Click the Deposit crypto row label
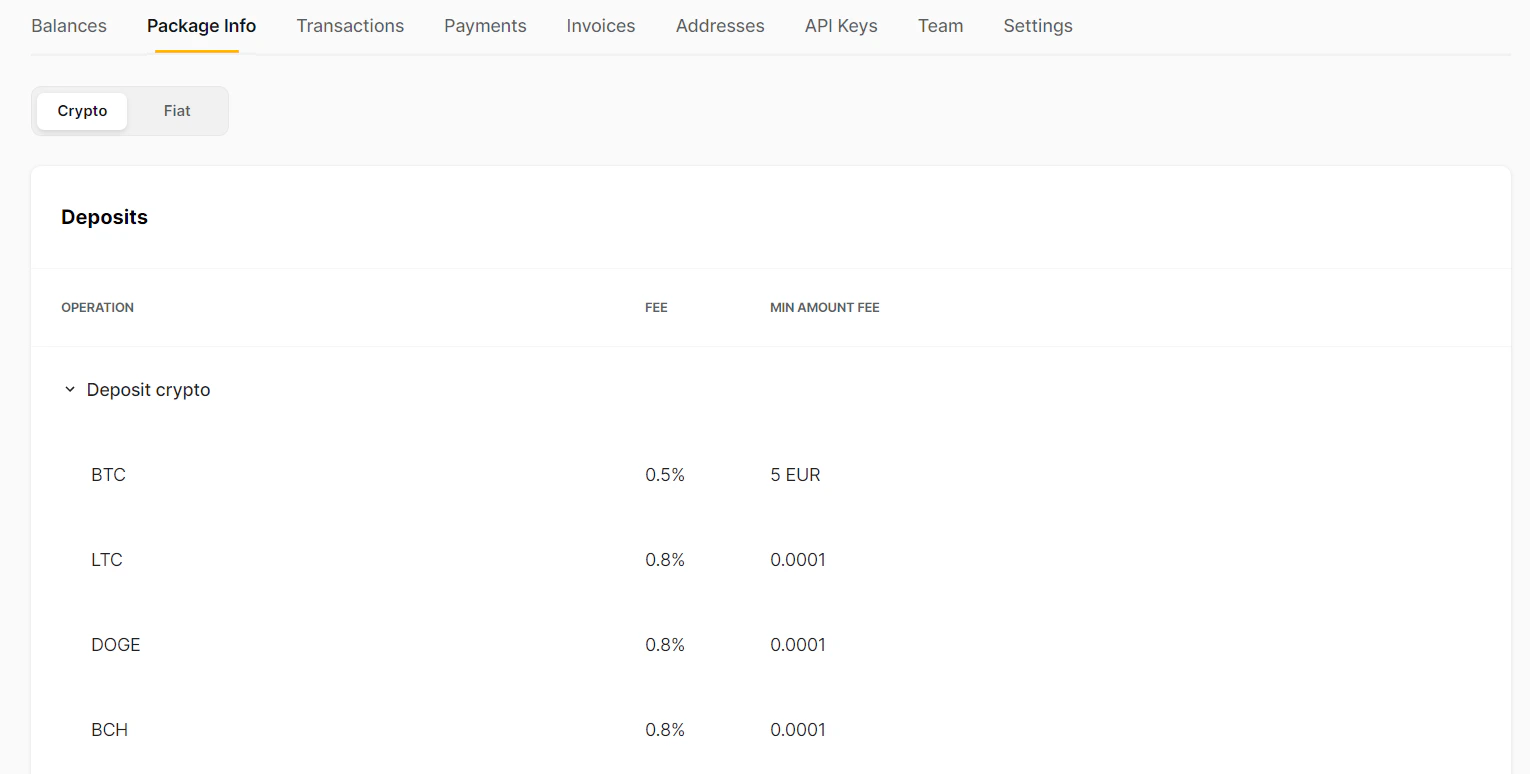Image resolution: width=1530 pixels, height=774 pixels. 148,390
